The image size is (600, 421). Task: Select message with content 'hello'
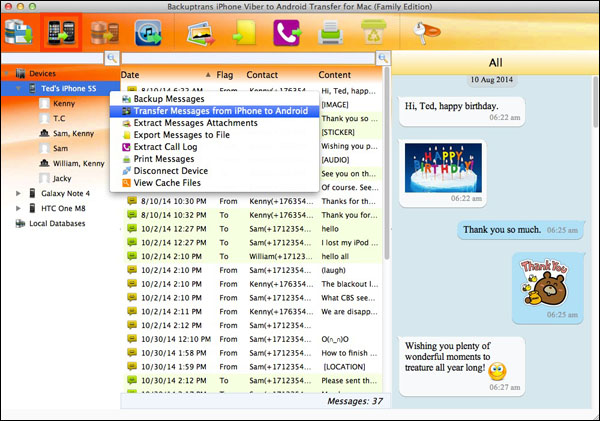coord(253,229)
